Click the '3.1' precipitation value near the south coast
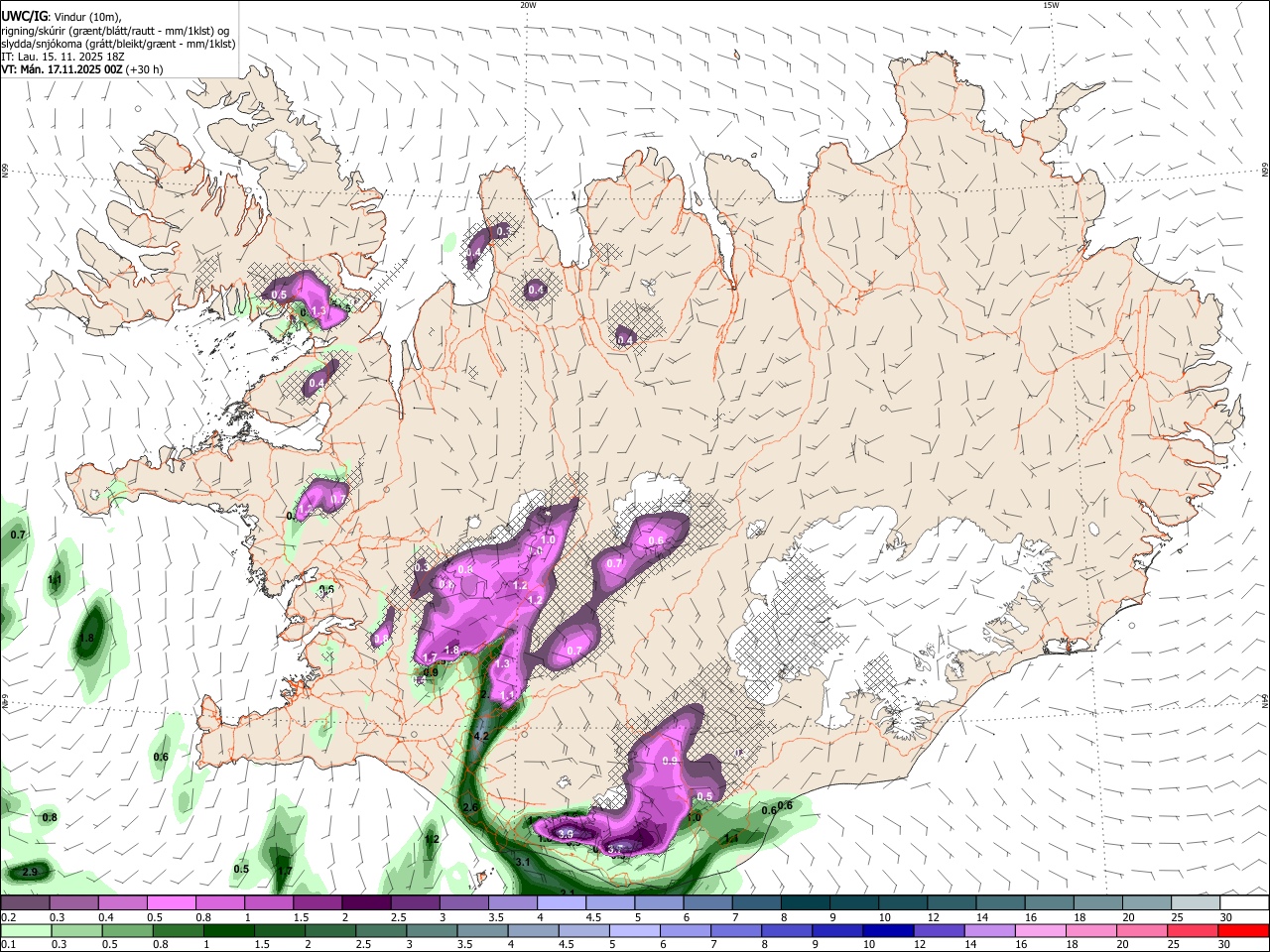Screen dimensions: 1270x952 524,863
